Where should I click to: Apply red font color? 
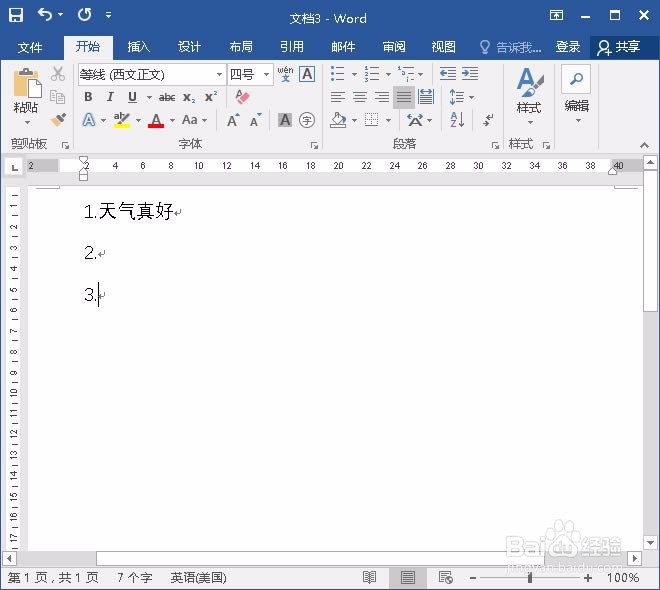pyautogui.click(x=156, y=120)
